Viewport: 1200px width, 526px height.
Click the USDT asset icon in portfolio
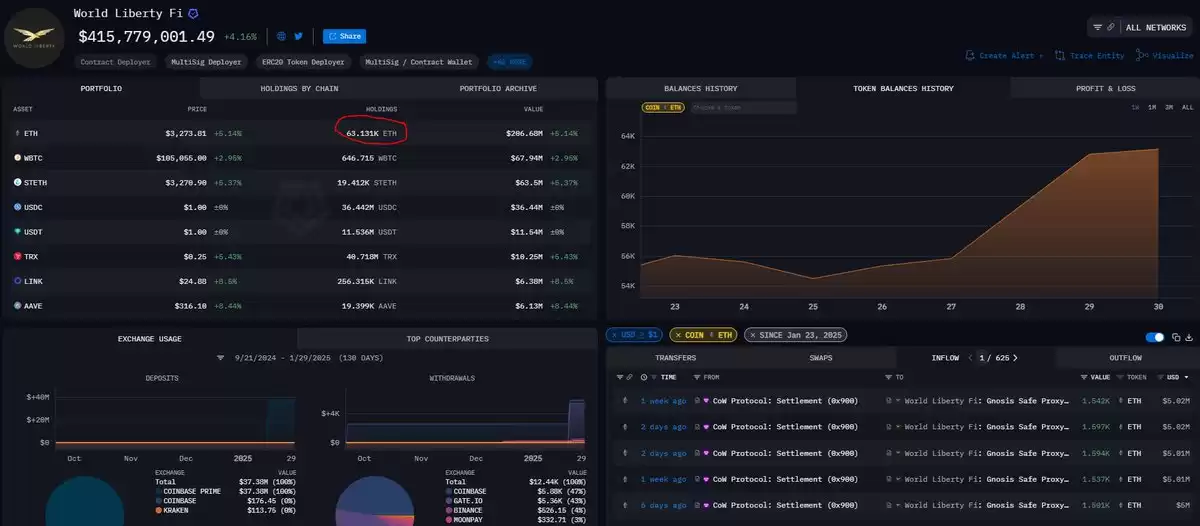pos(16,232)
